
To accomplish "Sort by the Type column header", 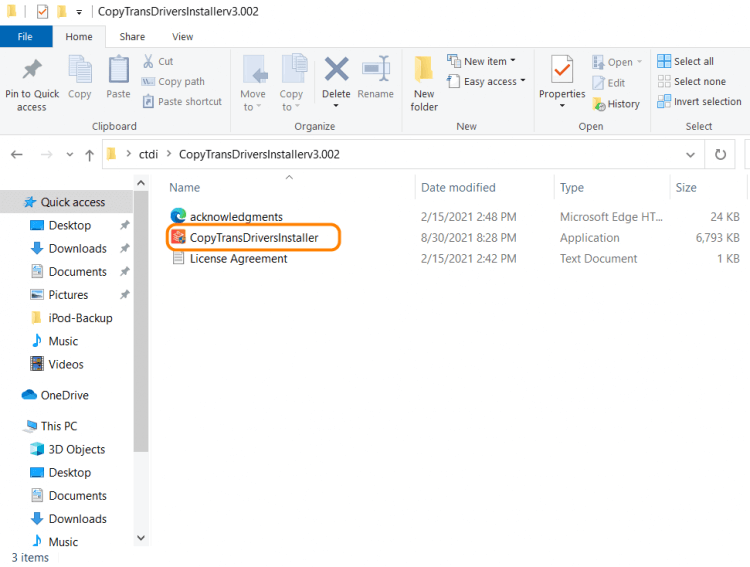I will 572,188.
